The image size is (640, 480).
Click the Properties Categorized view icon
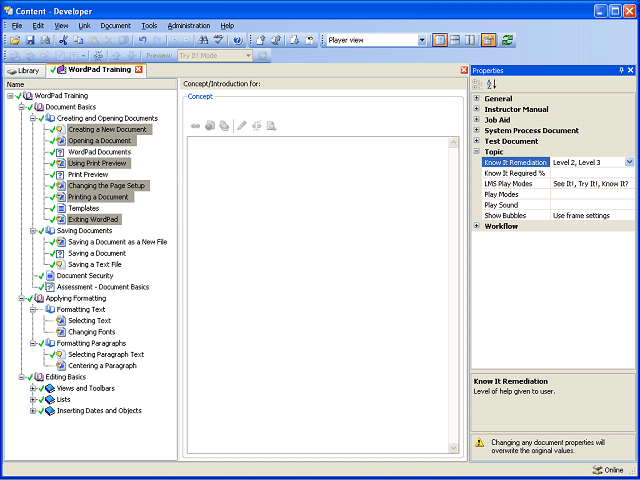[477, 84]
